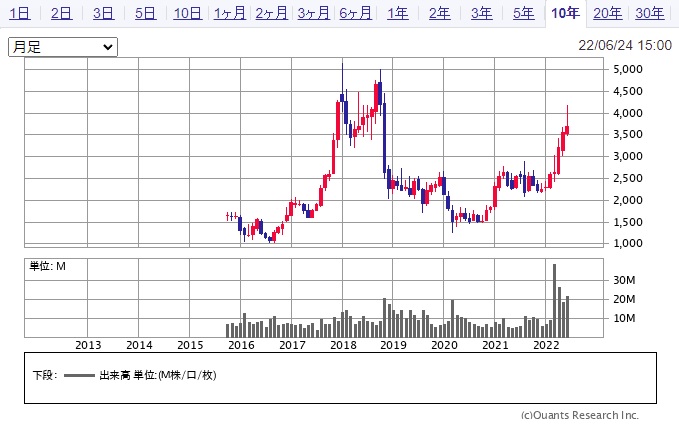
Task: Click the 2,500 price axis label
Action: (627, 178)
